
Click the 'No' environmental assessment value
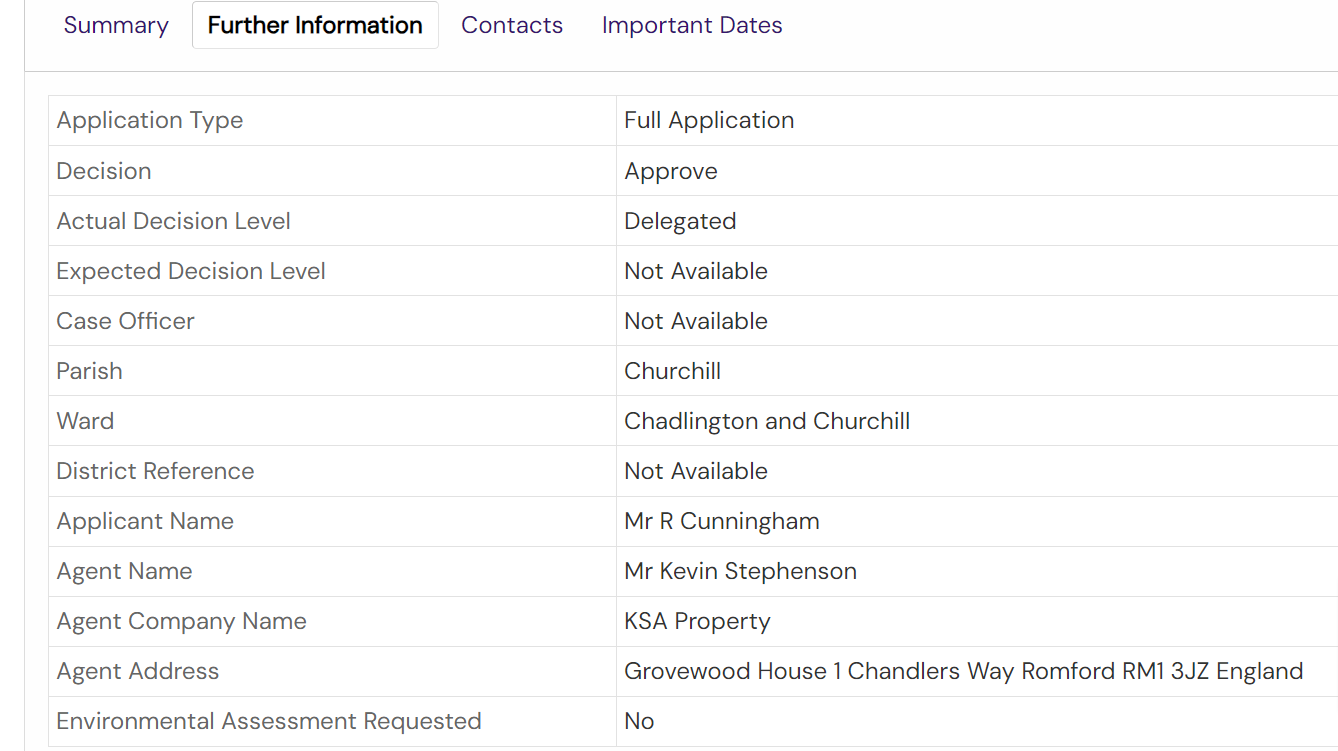tap(639, 721)
